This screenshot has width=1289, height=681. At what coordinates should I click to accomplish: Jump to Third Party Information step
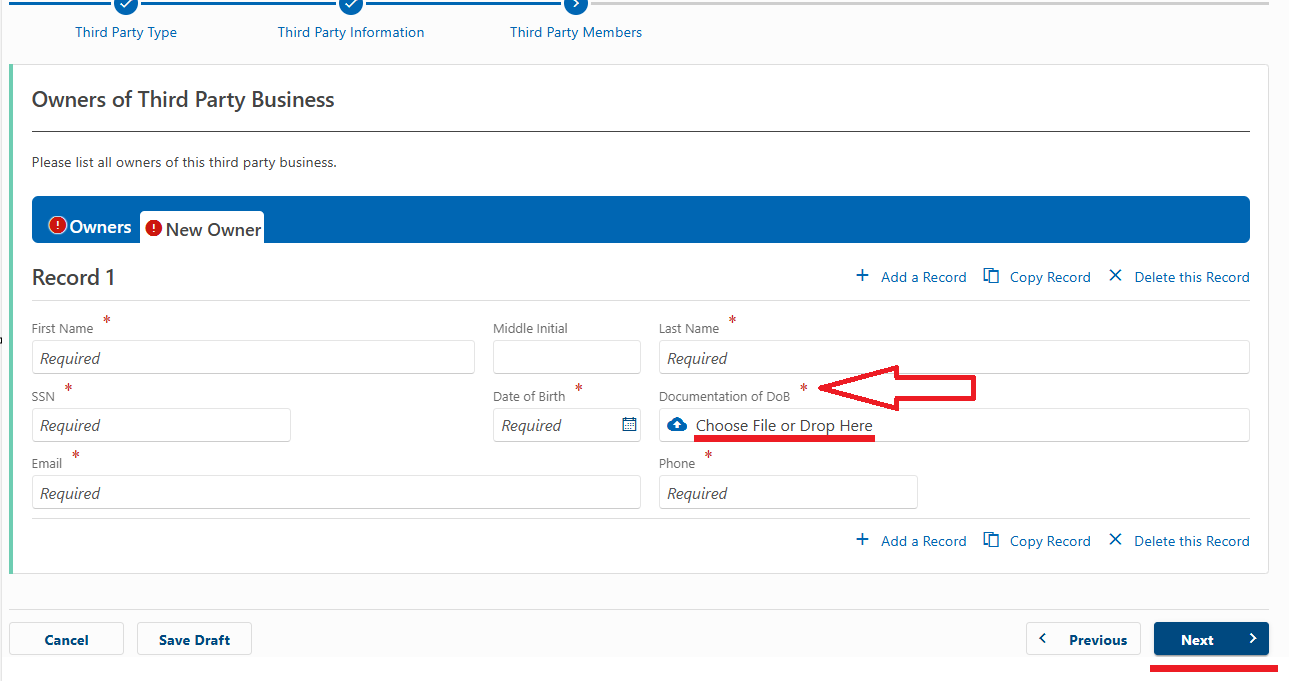coord(351,32)
